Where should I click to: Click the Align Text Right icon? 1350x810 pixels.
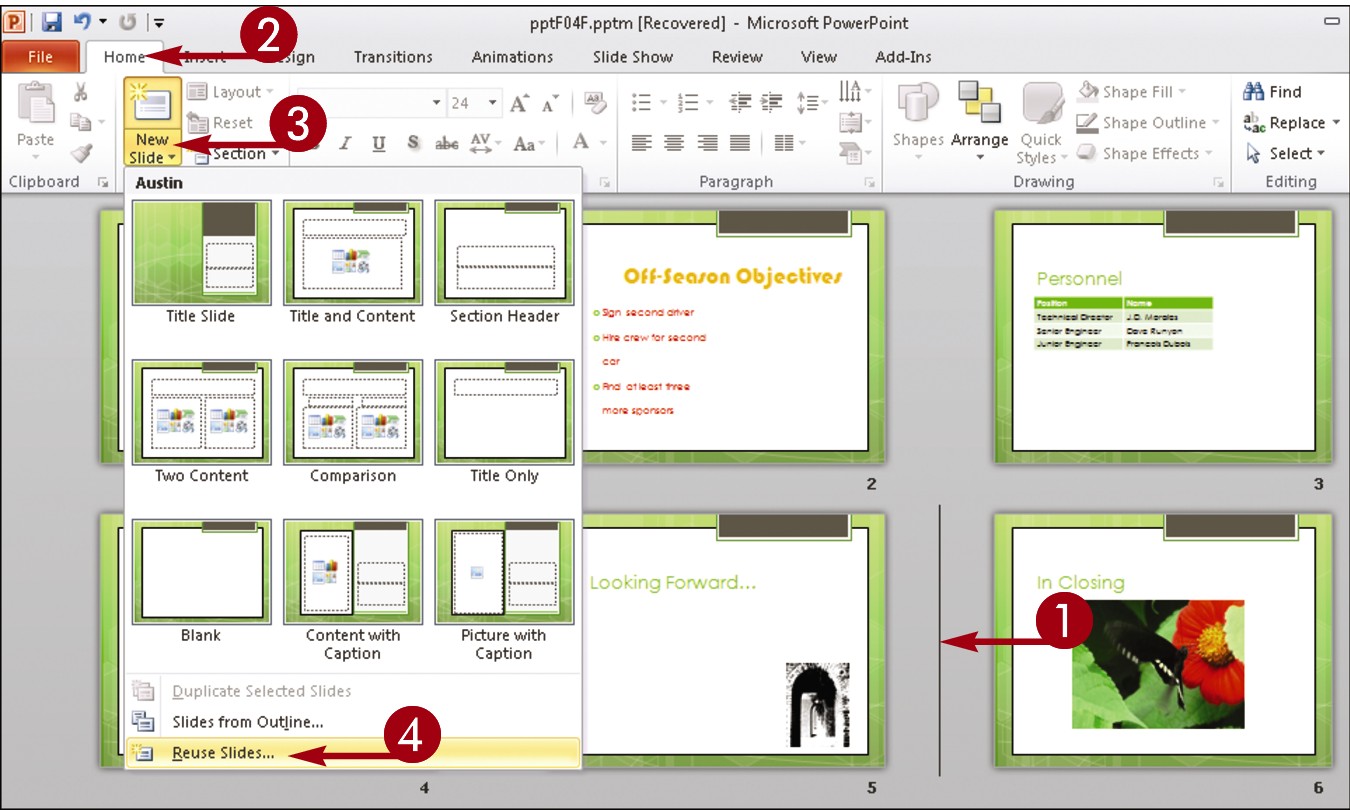[x=707, y=143]
